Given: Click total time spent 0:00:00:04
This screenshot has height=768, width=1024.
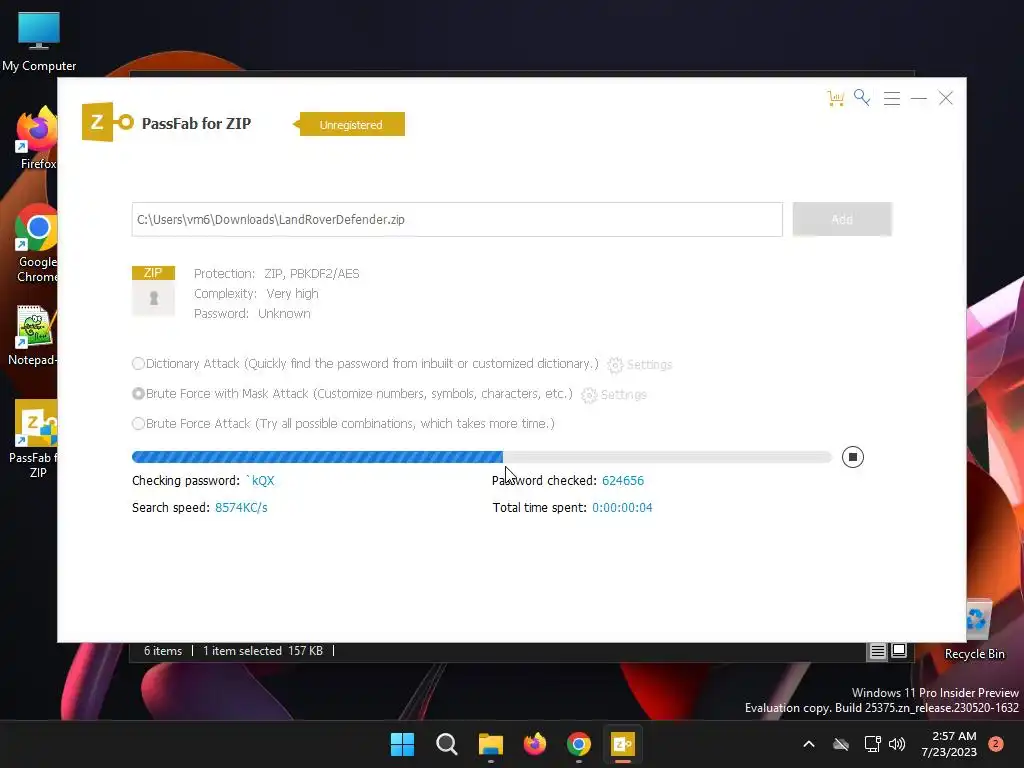Looking at the screenshot, I should point(622,507).
